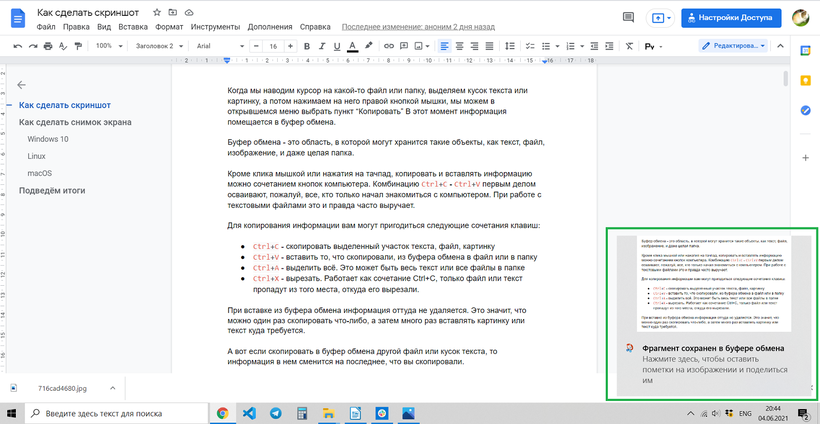The image size is (820, 424).
Task: Expand the Заголовок 2 style dropdown
Action: [x=160, y=46]
